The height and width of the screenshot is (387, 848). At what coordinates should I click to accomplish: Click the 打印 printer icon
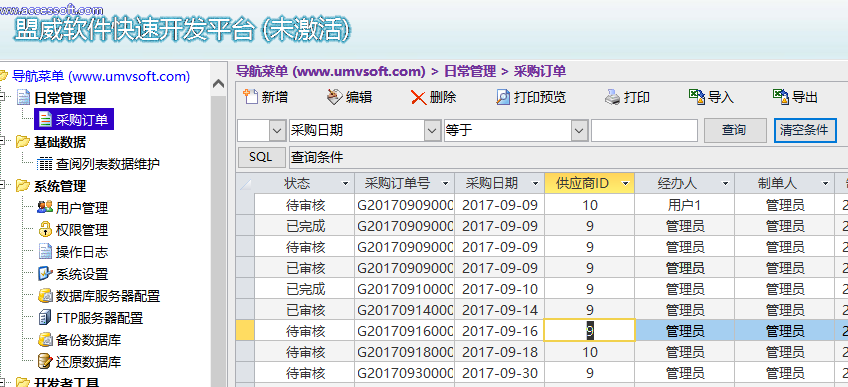[612, 97]
